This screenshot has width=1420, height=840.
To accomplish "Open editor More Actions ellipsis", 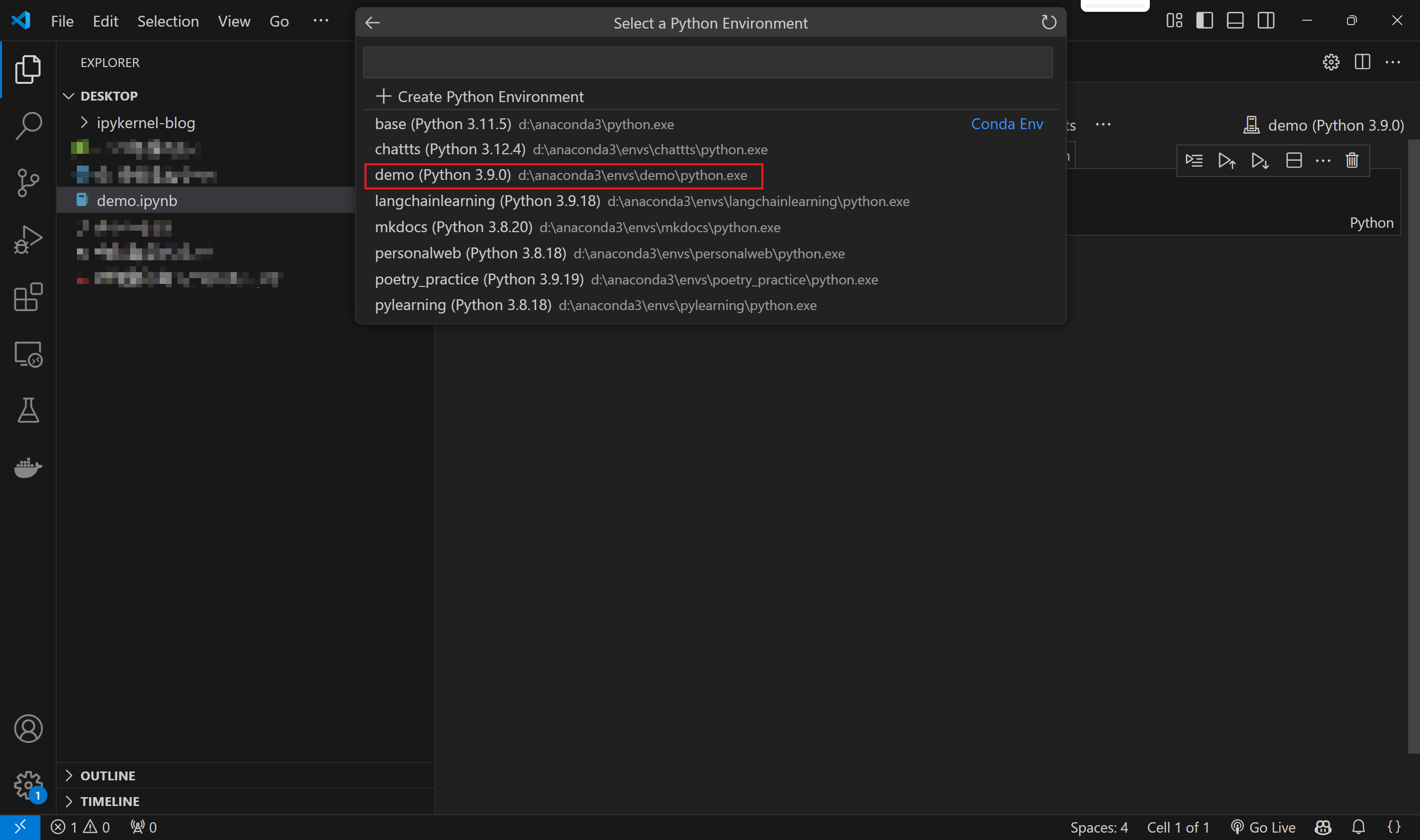I will tap(1393, 62).
